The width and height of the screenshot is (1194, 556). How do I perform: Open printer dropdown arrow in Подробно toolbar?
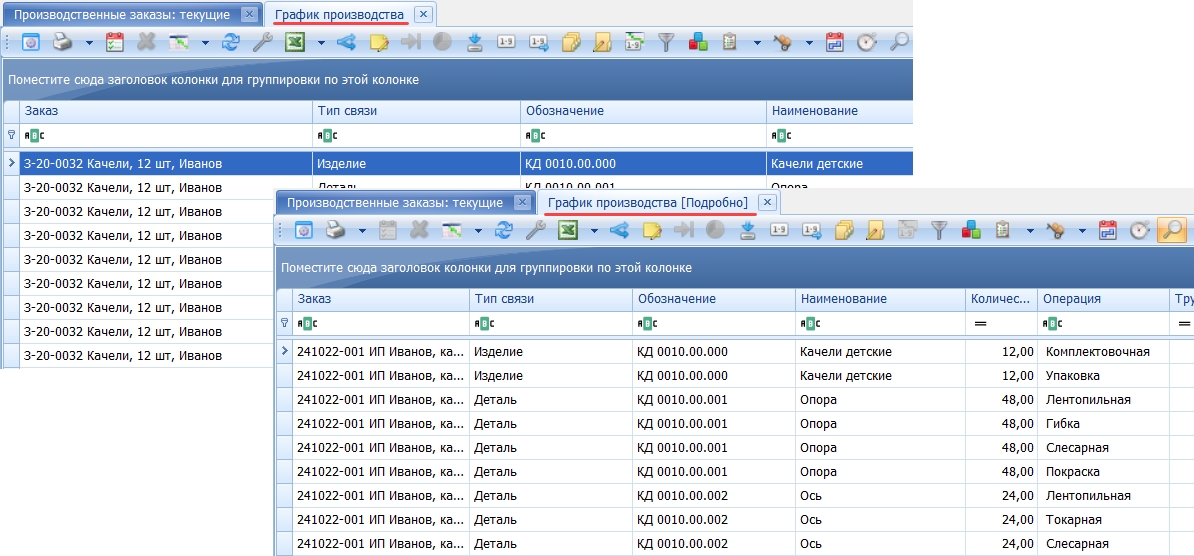point(362,230)
